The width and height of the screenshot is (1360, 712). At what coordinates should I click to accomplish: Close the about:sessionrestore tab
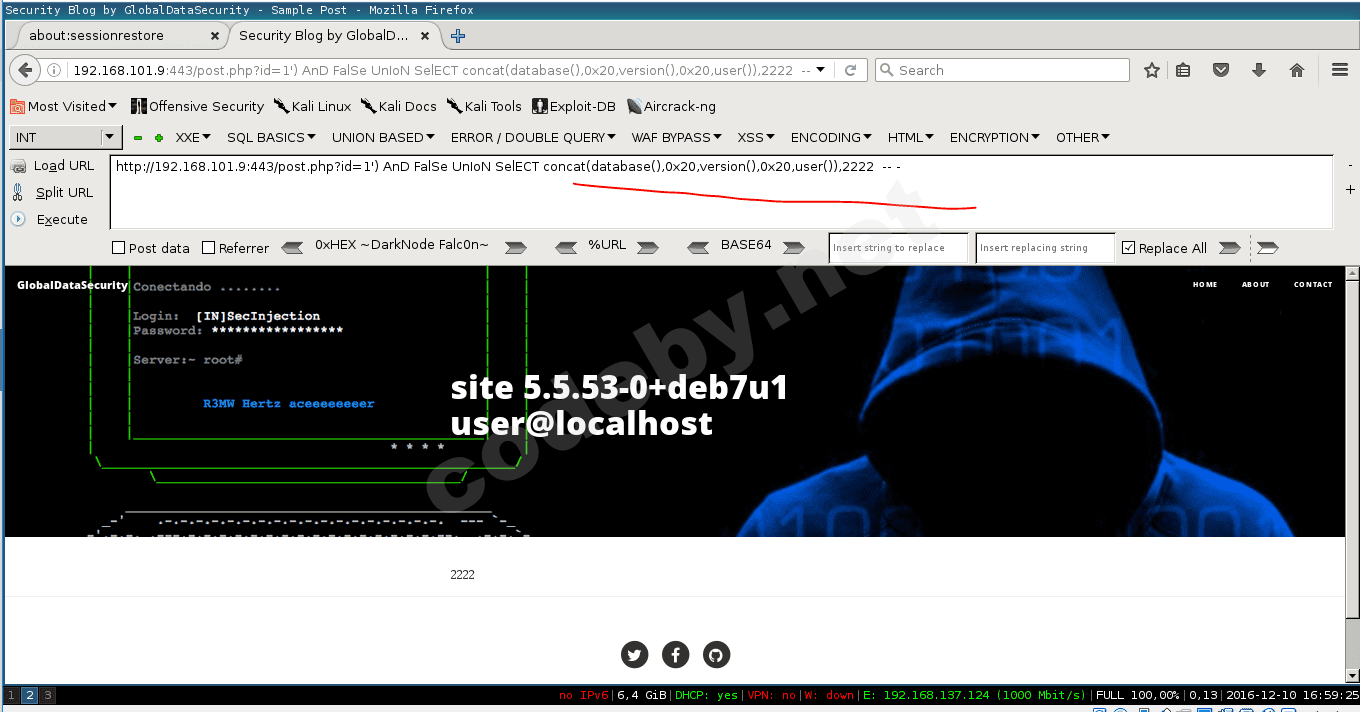tap(215, 36)
